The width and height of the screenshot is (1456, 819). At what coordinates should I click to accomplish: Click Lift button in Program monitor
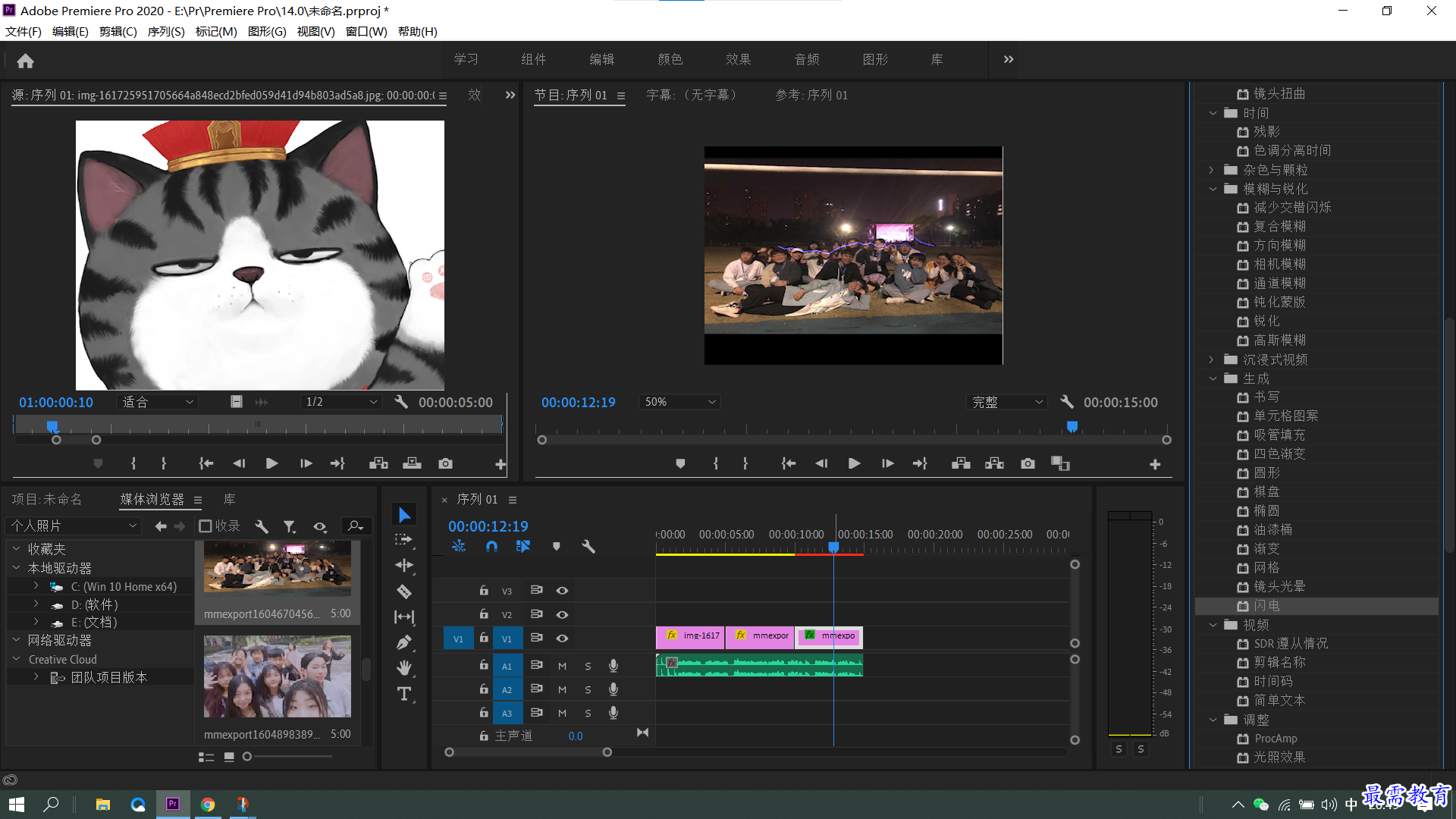point(961,463)
